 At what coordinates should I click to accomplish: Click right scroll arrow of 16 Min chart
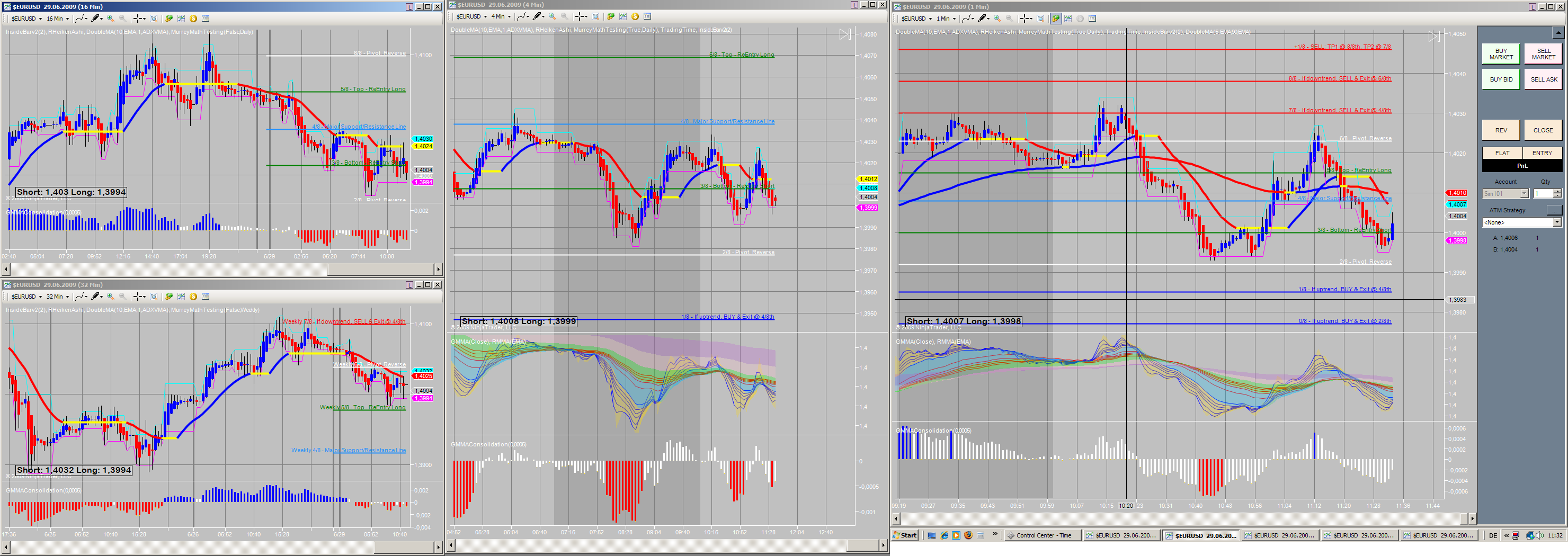point(438,269)
